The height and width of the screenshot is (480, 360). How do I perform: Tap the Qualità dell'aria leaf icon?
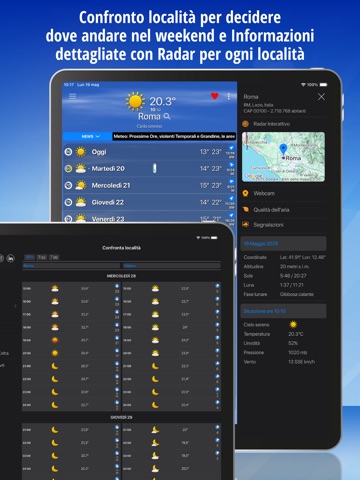(246, 210)
